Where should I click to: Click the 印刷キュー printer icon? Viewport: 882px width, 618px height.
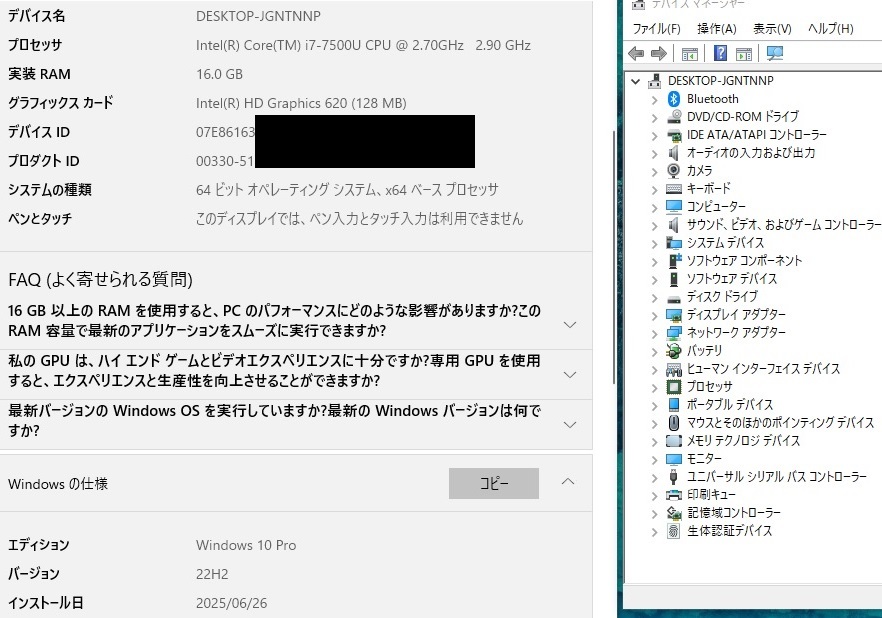[x=674, y=495]
